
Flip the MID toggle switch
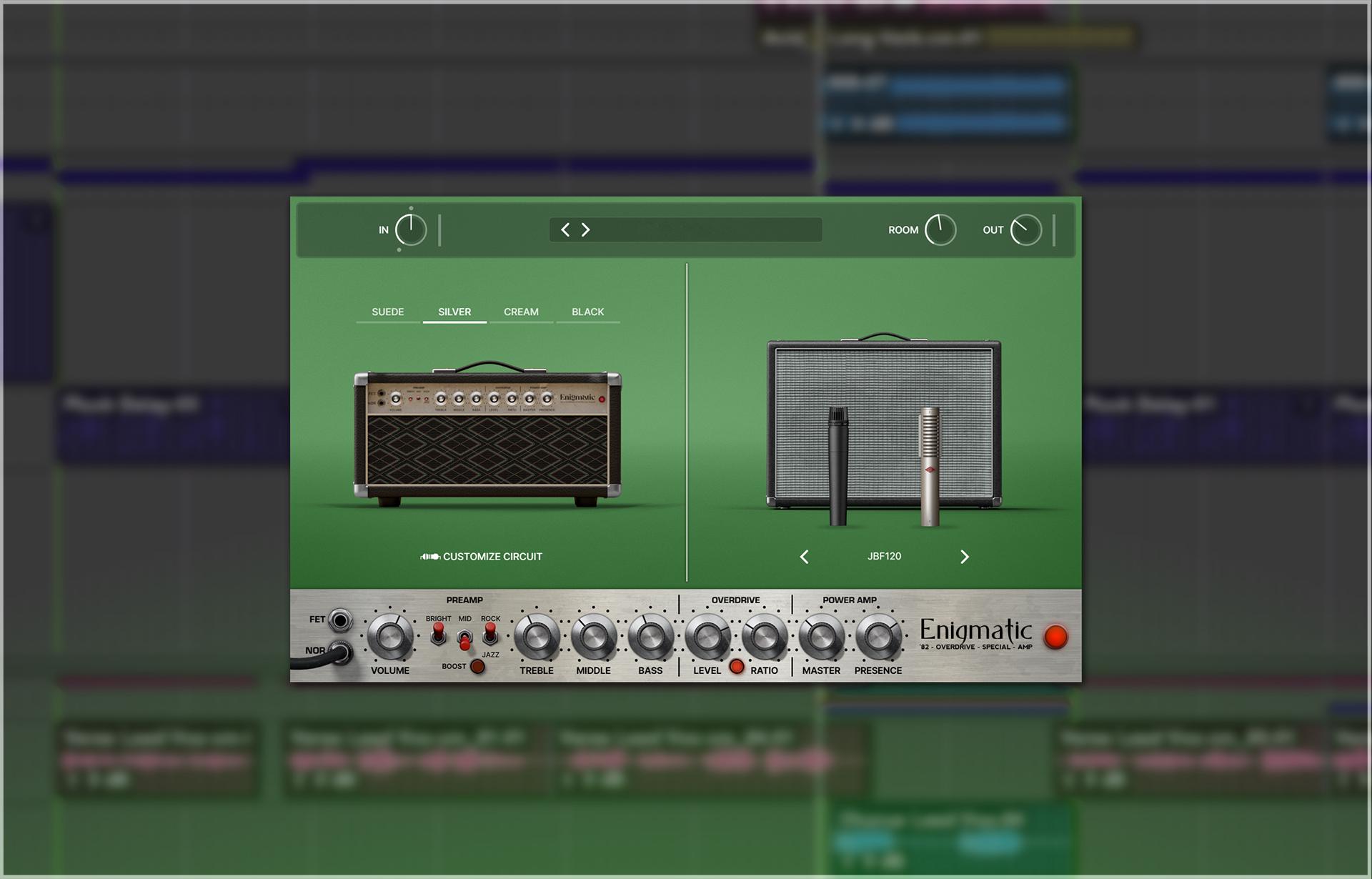tap(464, 639)
